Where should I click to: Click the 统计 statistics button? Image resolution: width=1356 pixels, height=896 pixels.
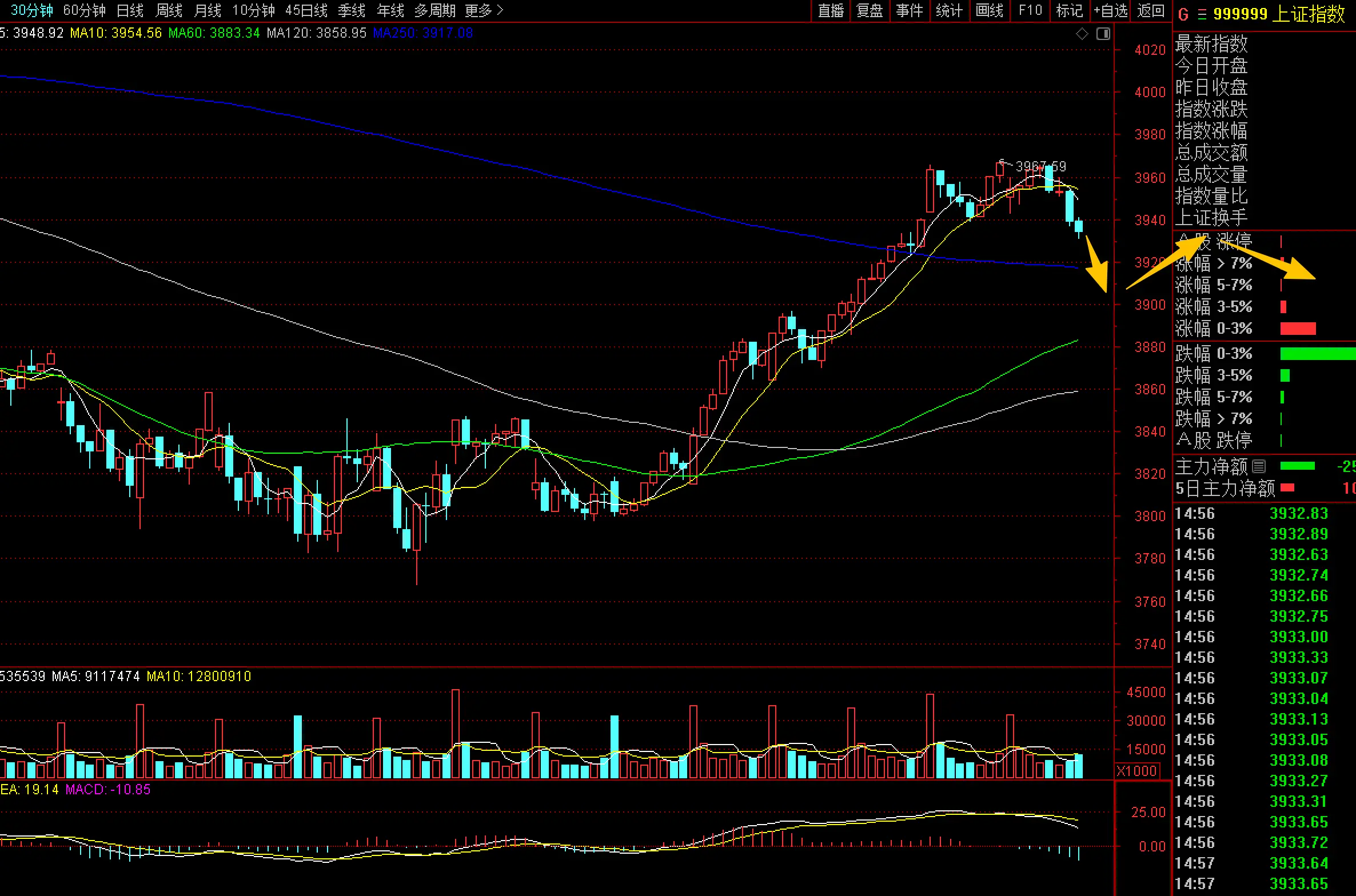click(x=950, y=11)
